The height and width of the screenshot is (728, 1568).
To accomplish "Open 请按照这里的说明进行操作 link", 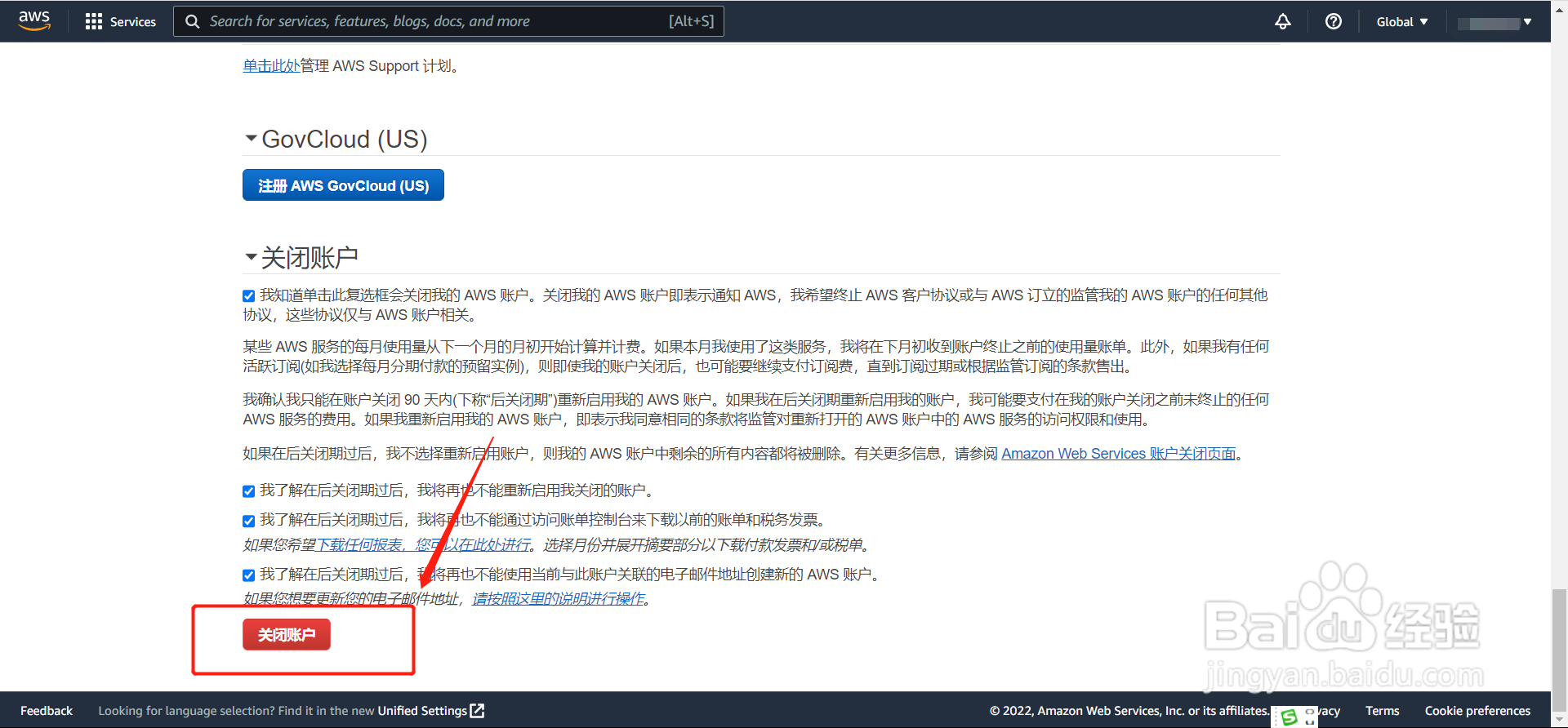I will click(x=559, y=598).
